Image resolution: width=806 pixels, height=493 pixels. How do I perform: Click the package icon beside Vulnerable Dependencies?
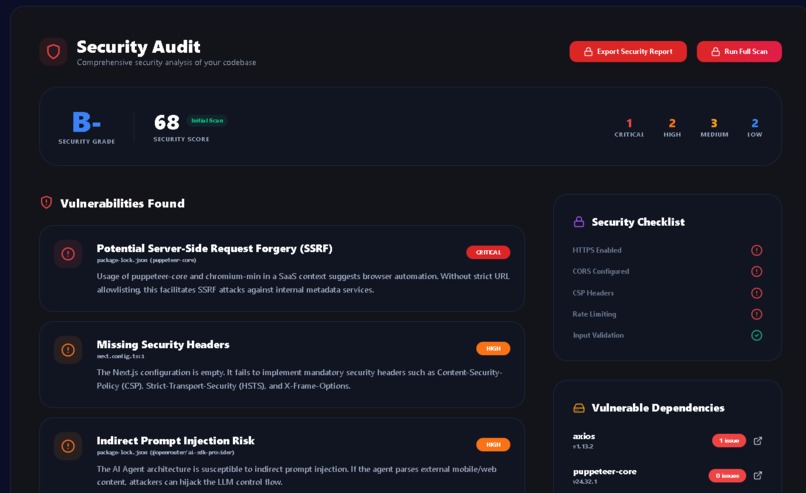(579, 408)
